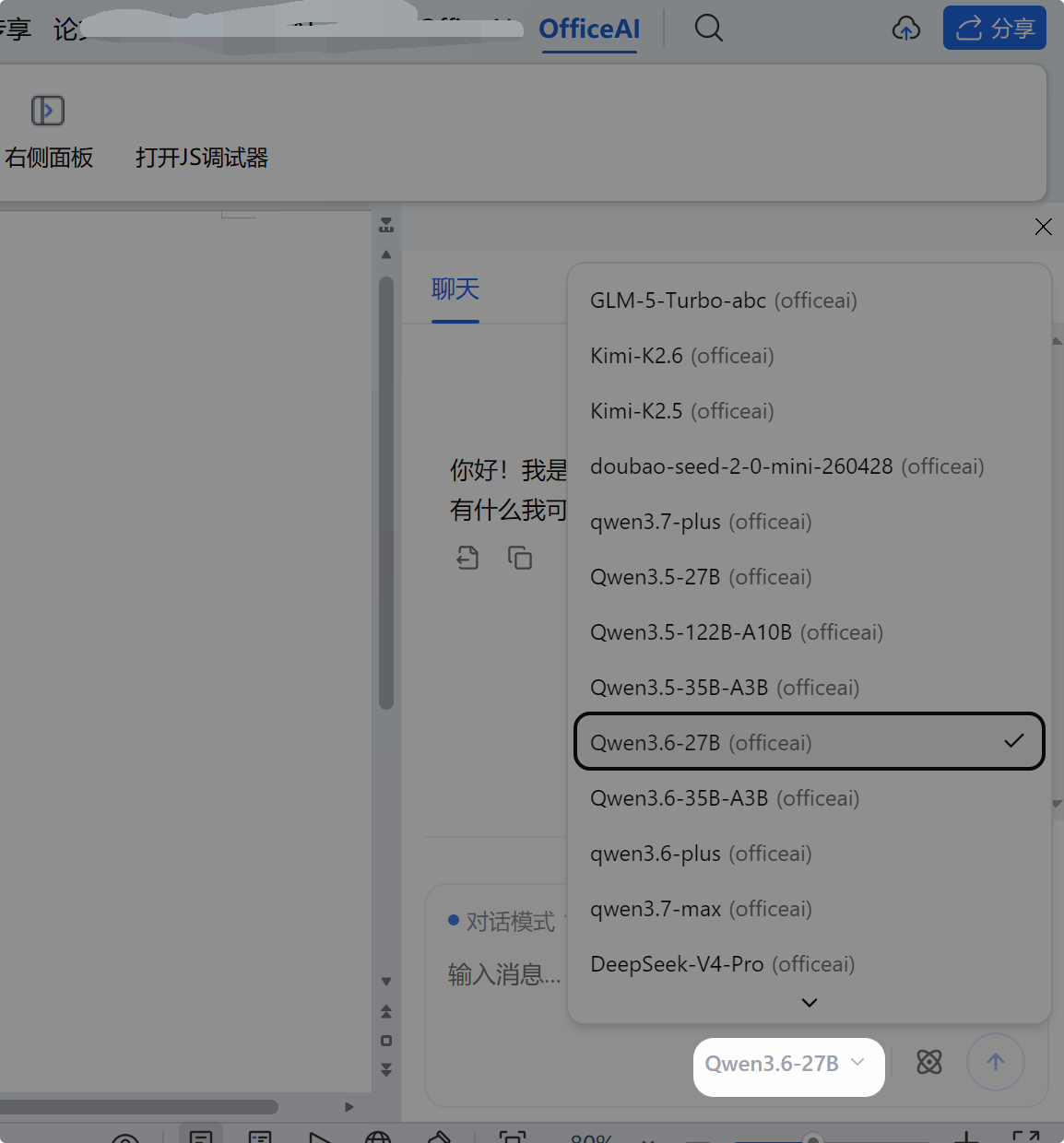
Task: Switch to the 聊天 tab
Action: [x=455, y=289]
